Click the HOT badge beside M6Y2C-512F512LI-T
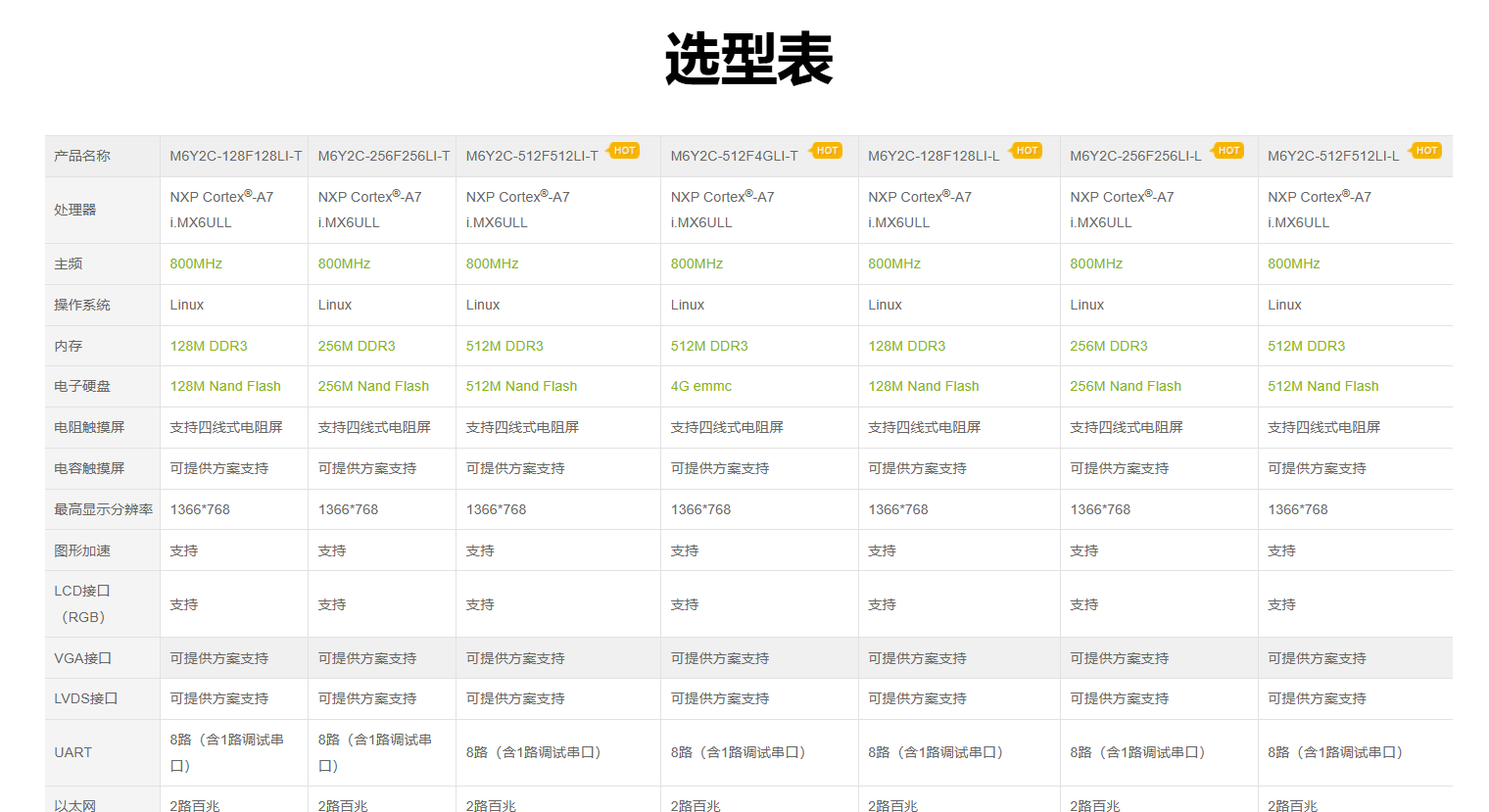The height and width of the screenshot is (812, 1489). click(624, 151)
